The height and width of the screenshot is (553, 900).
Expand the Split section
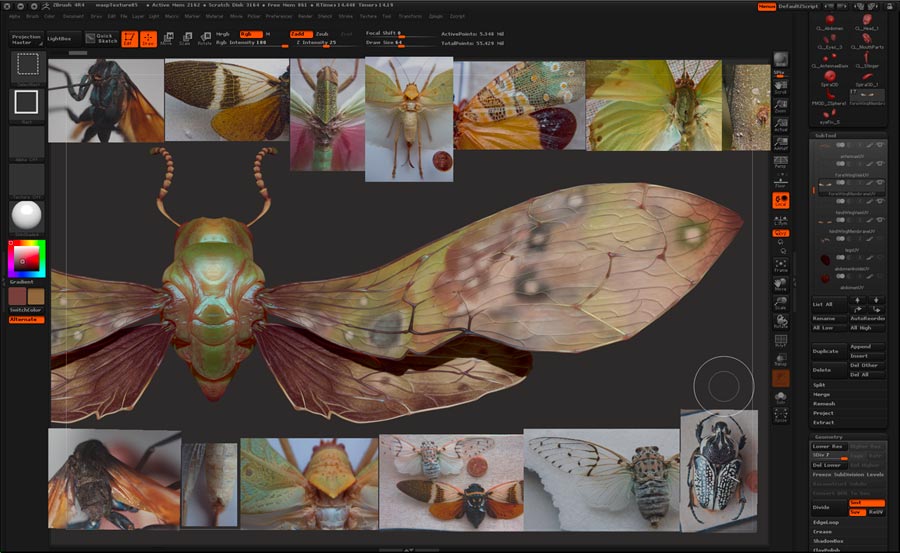[x=819, y=385]
